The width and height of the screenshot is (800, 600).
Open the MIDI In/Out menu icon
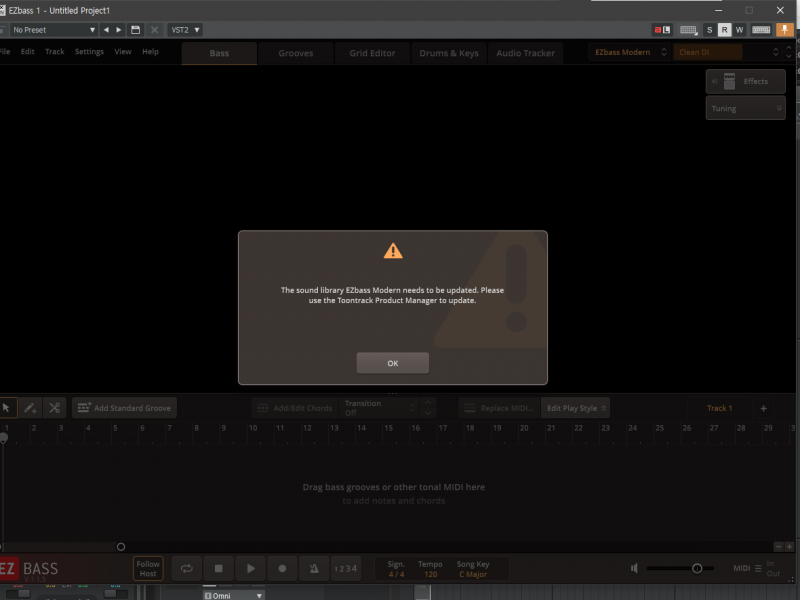pos(758,568)
